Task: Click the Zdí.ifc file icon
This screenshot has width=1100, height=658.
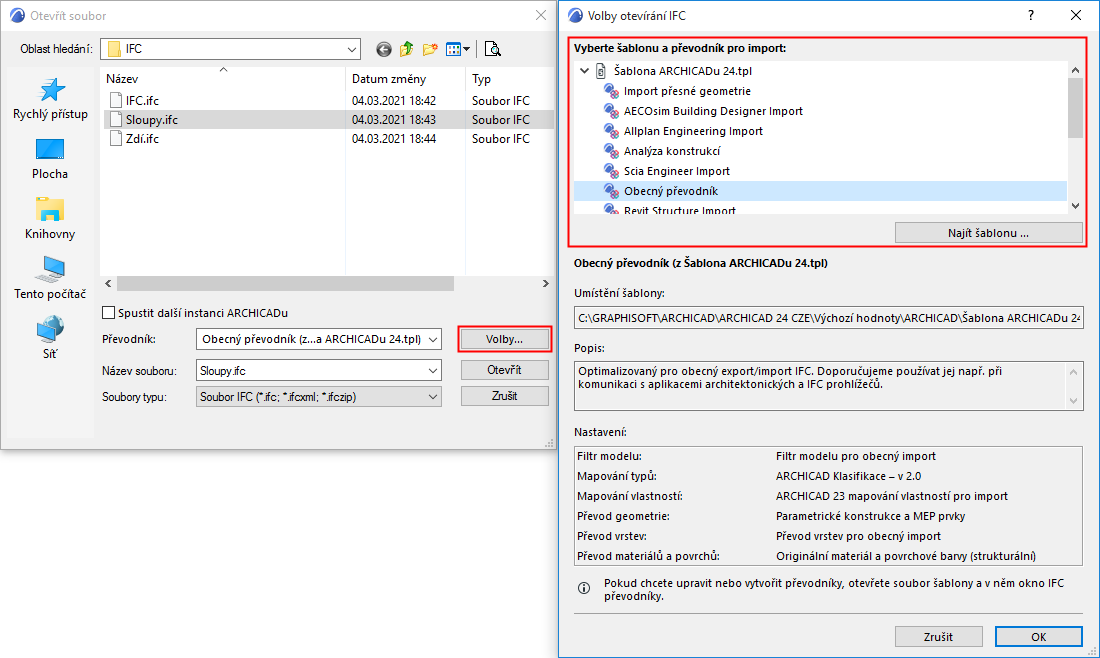Action: tap(116, 139)
